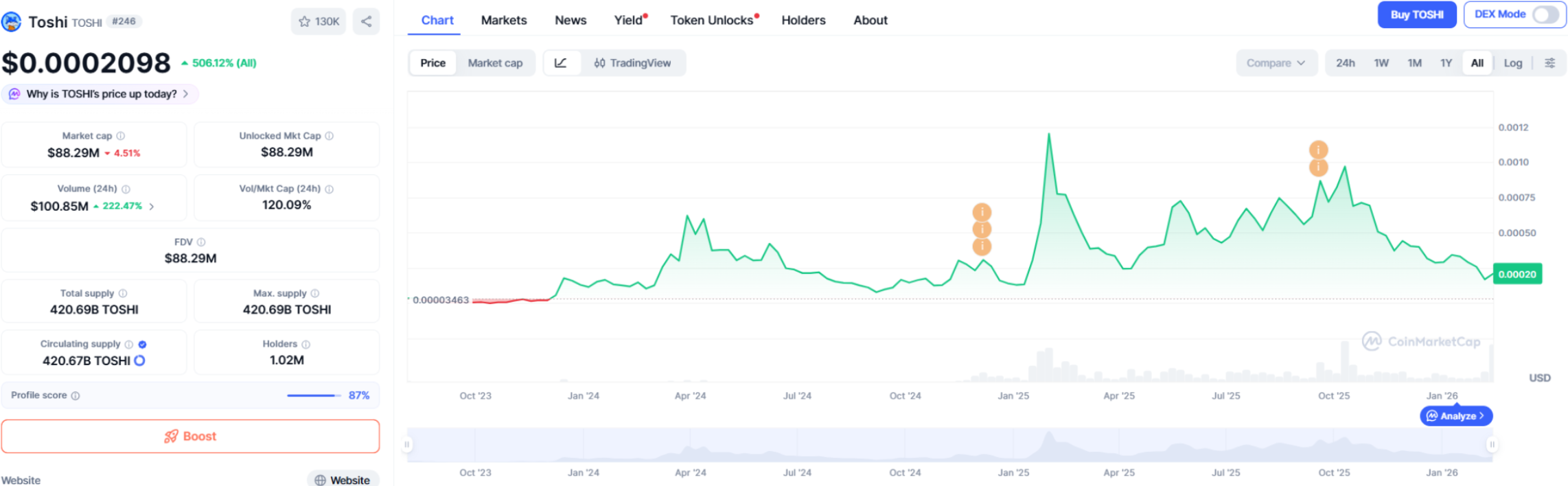Open the Total supply info icon
This screenshot has width=1568, height=486.
(x=123, y=293)
